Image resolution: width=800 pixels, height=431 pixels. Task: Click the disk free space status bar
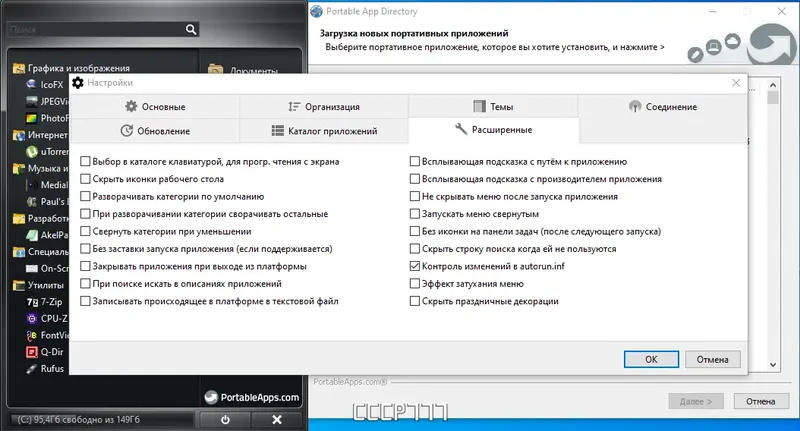point(101,419)
